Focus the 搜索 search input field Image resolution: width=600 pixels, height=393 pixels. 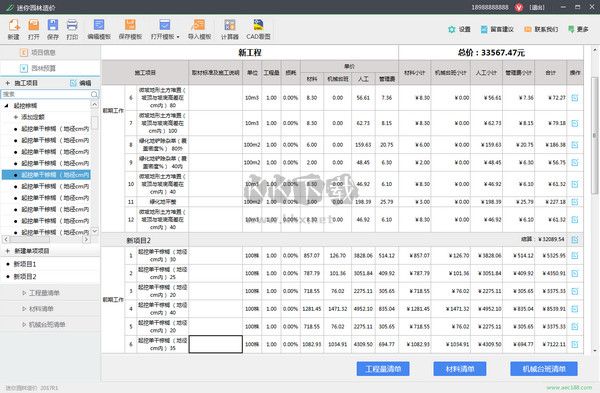[46, 94]
